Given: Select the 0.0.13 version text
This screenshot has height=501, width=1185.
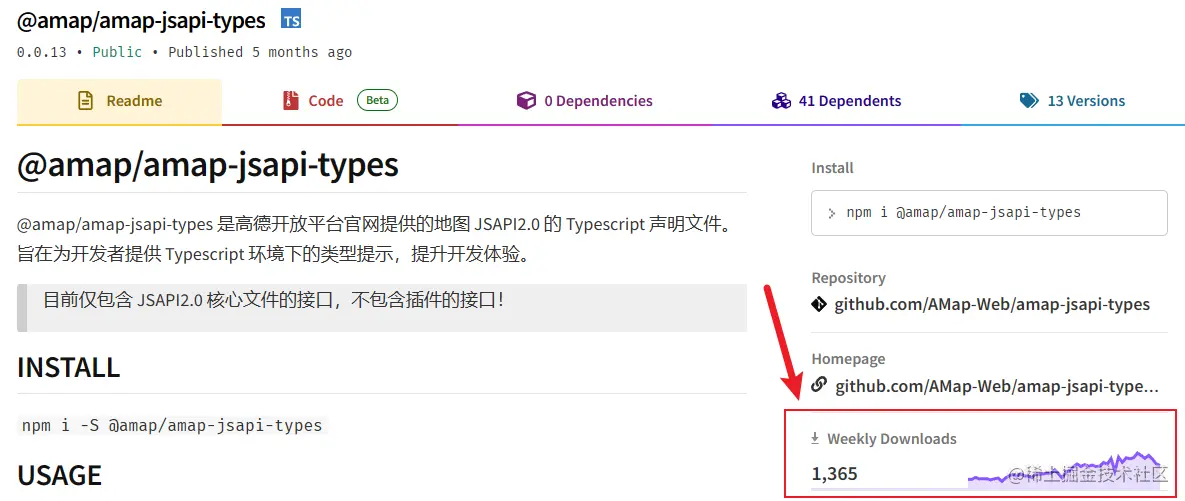Looking at the screenshot, I should 42,52.
